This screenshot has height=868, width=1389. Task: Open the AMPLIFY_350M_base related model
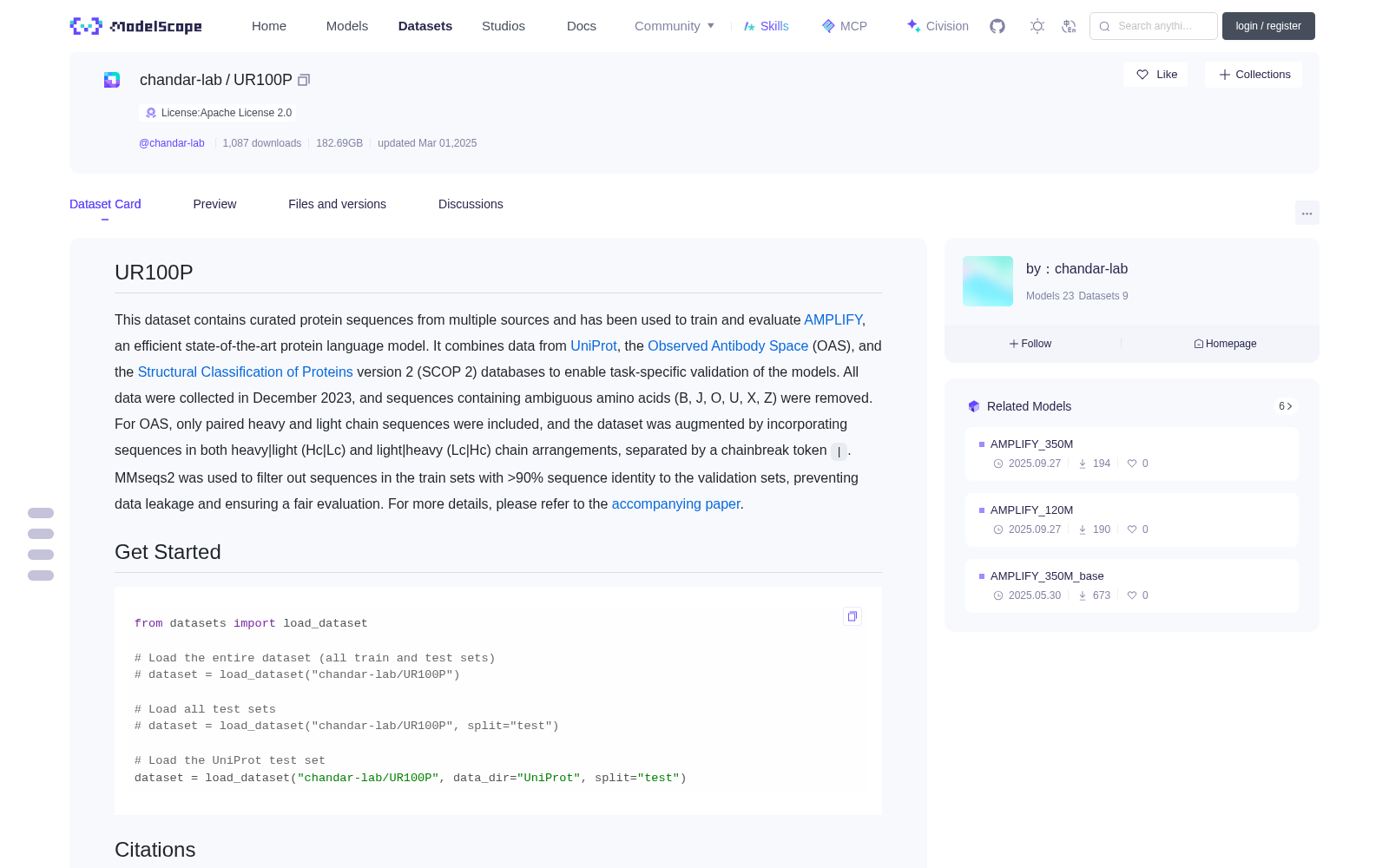1131,586
